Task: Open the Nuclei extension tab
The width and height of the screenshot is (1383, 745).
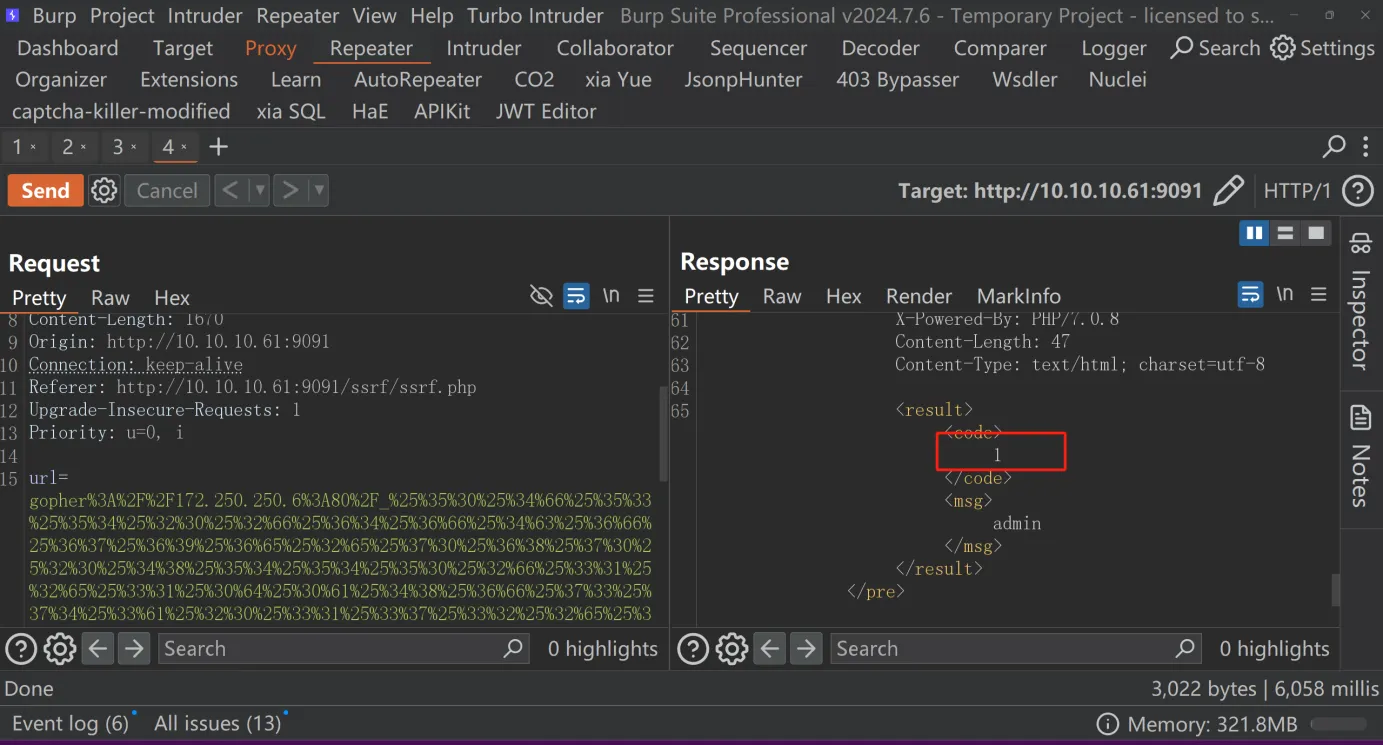Action: click(1117, 79)
